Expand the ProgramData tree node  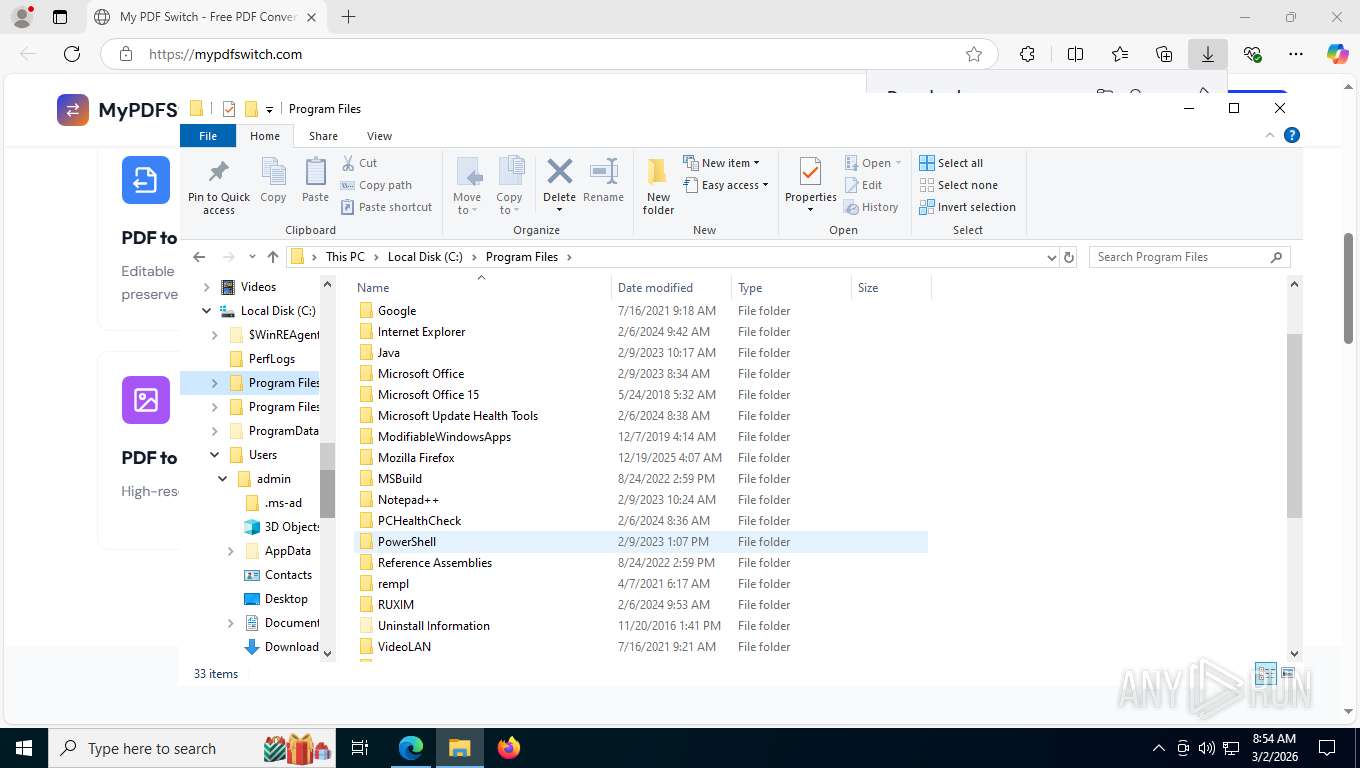[x=215, y=431]
